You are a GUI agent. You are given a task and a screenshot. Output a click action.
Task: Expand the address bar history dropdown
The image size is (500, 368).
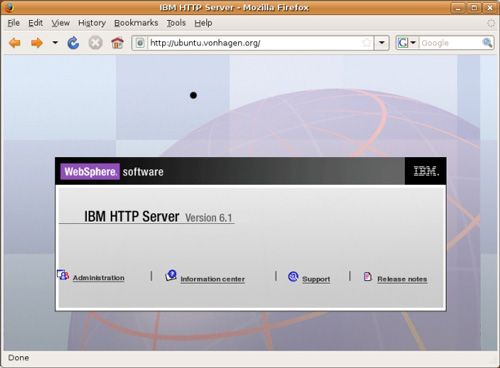pyautogui.click(x=382, y=43)
